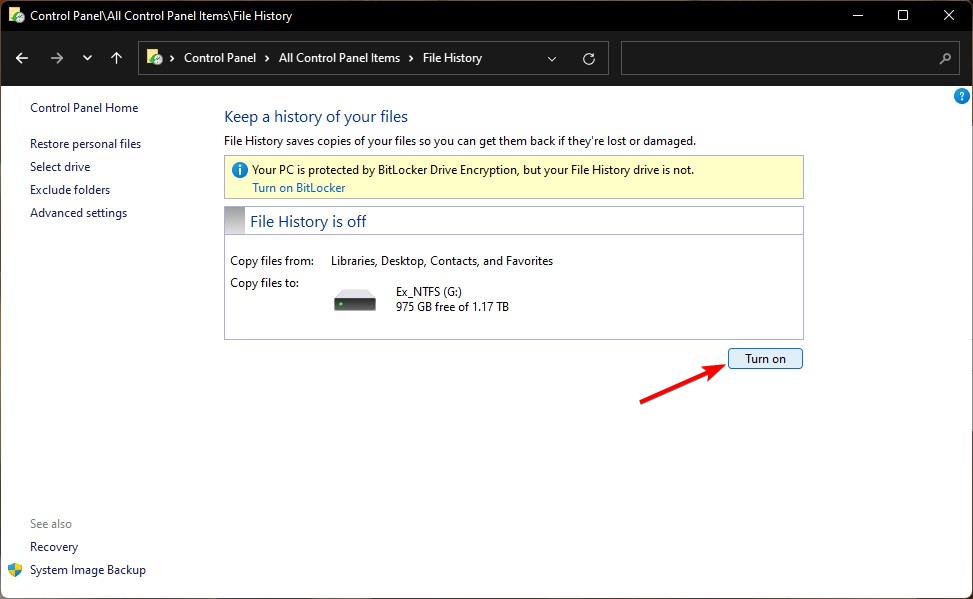Click the Ex_NTFS (G:) drive icon
The image size is (973, 599).
pos(355,299)
